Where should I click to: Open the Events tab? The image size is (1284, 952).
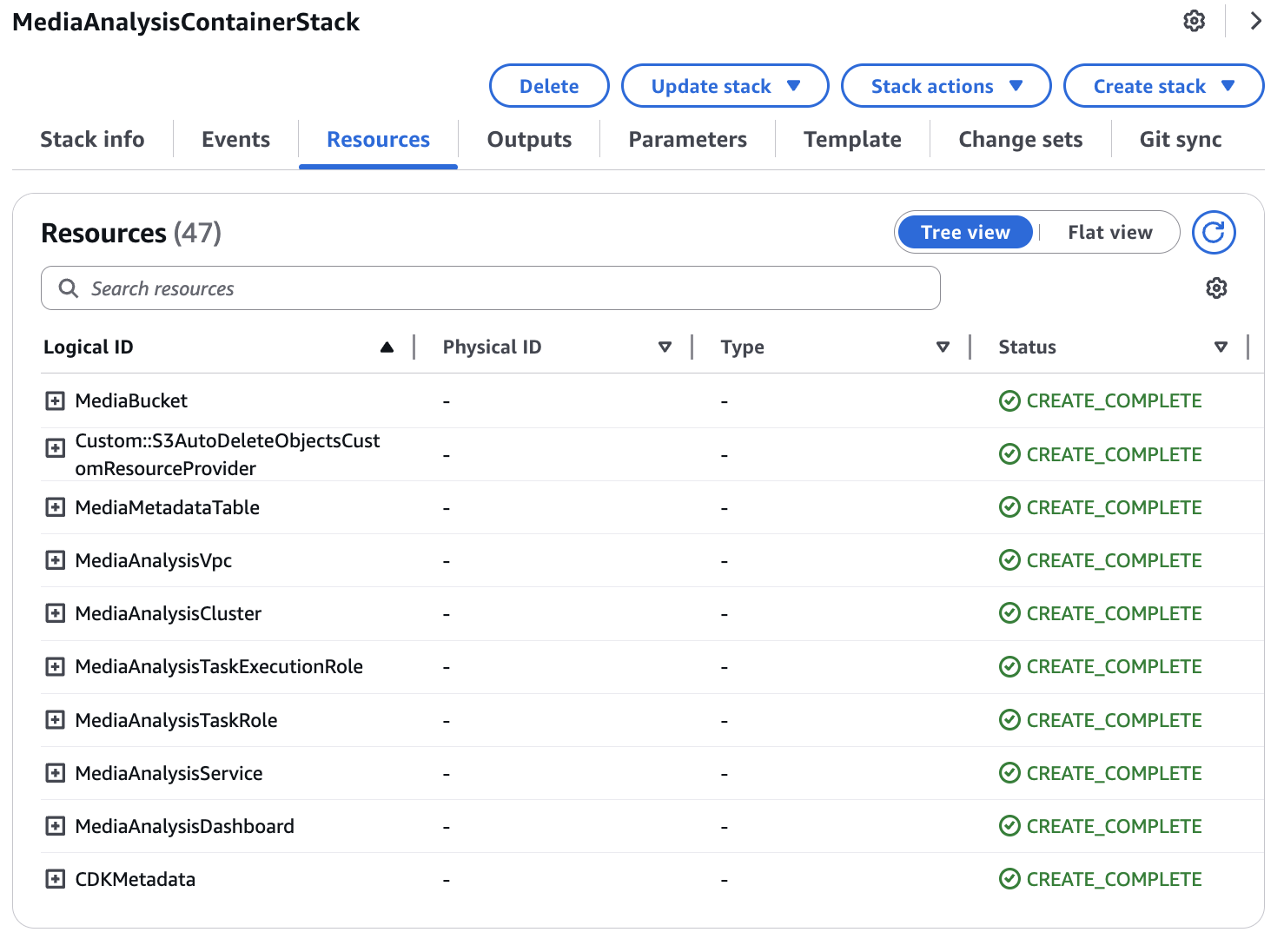(235, 140)
